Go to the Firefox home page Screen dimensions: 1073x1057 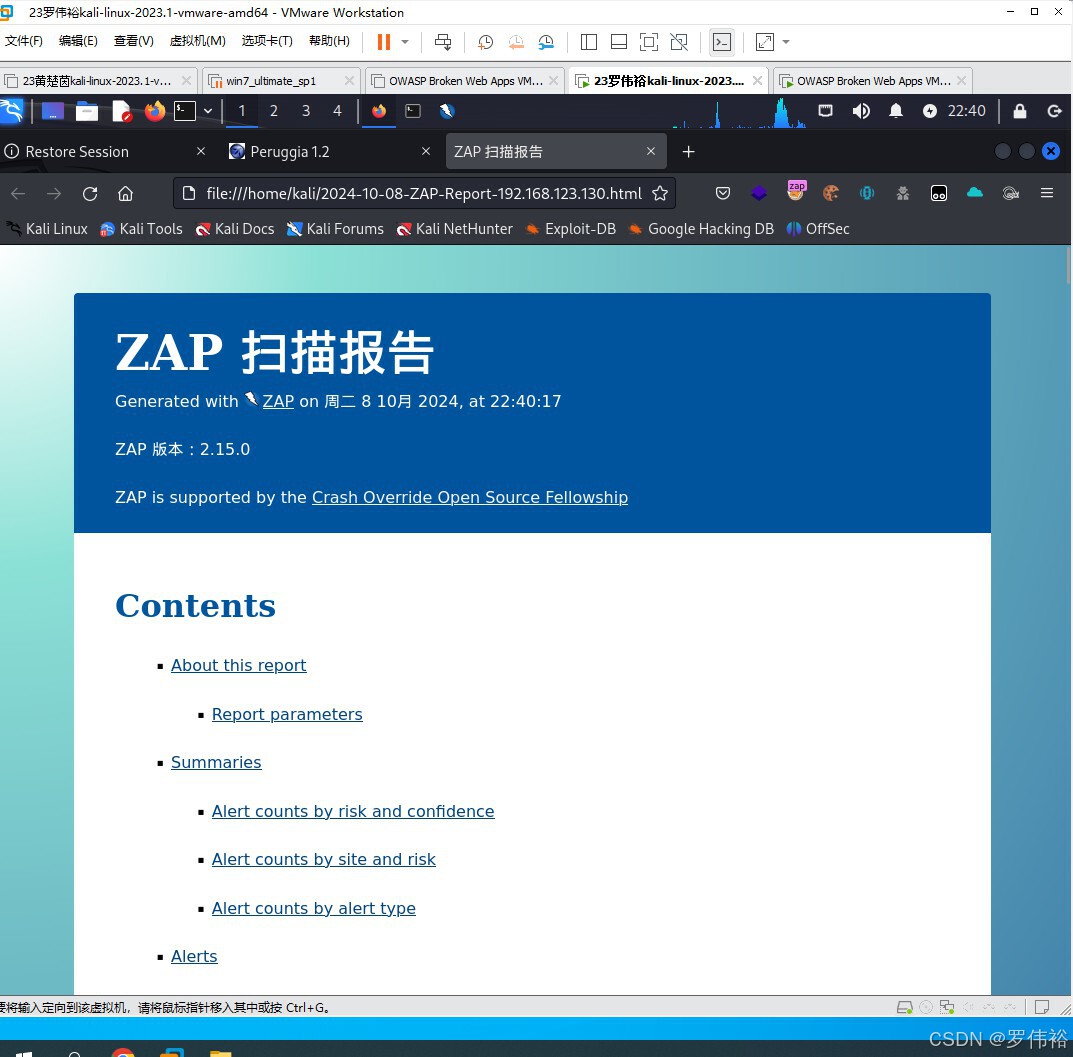click(125, 194)
